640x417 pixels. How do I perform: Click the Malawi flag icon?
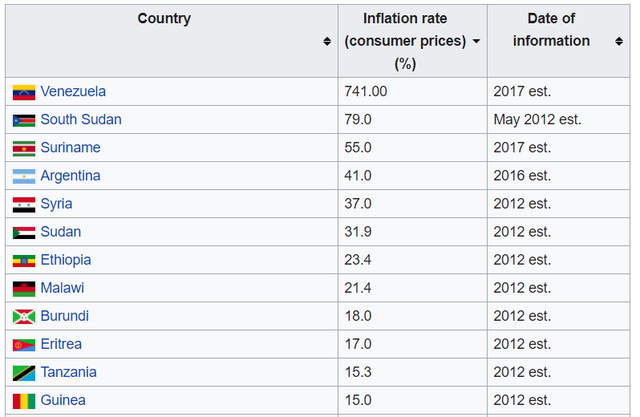[24, 288]
